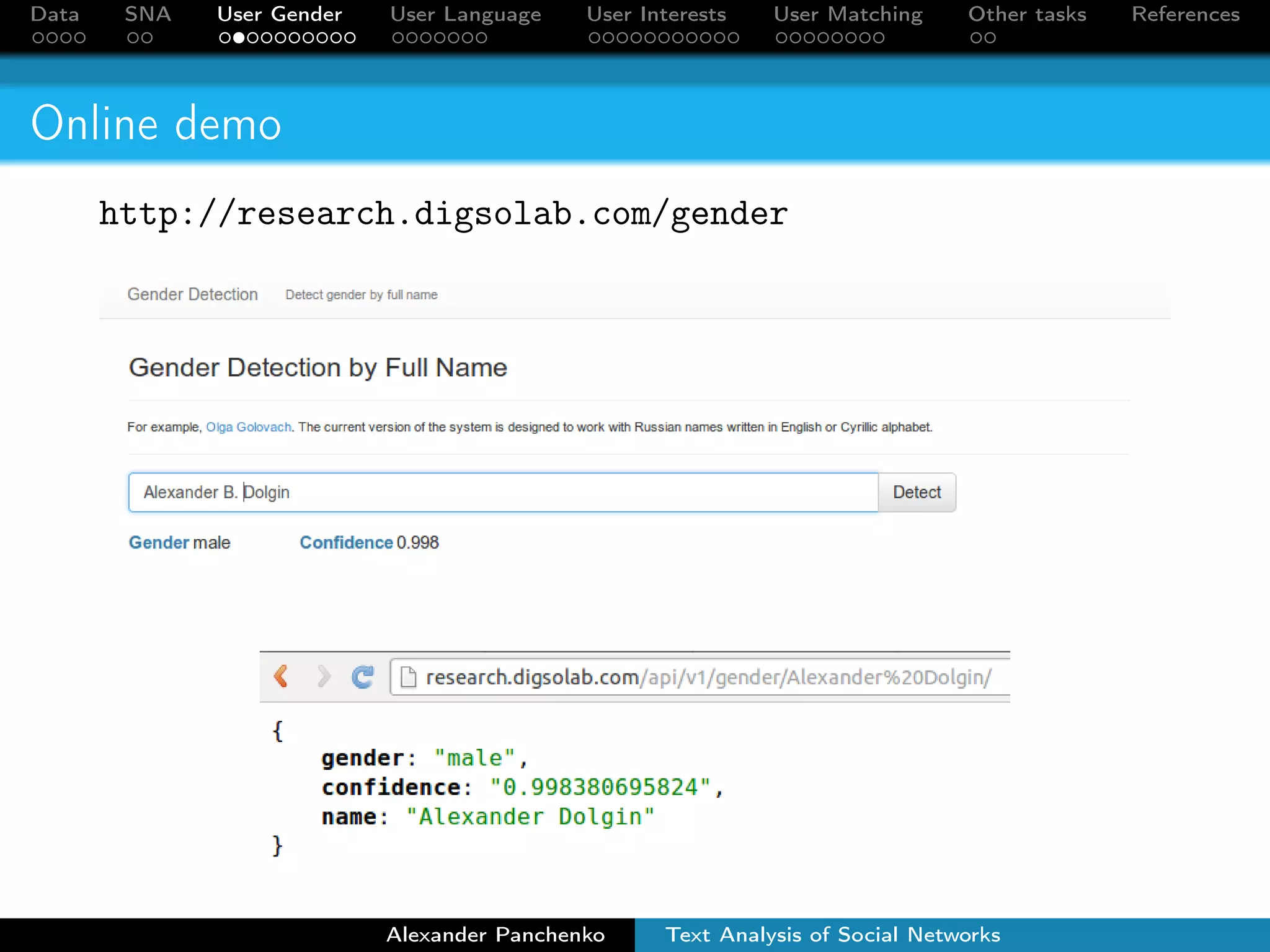Click the Gender Detection brand link
This screenshot has height=952, width=1270.
tap(192, 294)
